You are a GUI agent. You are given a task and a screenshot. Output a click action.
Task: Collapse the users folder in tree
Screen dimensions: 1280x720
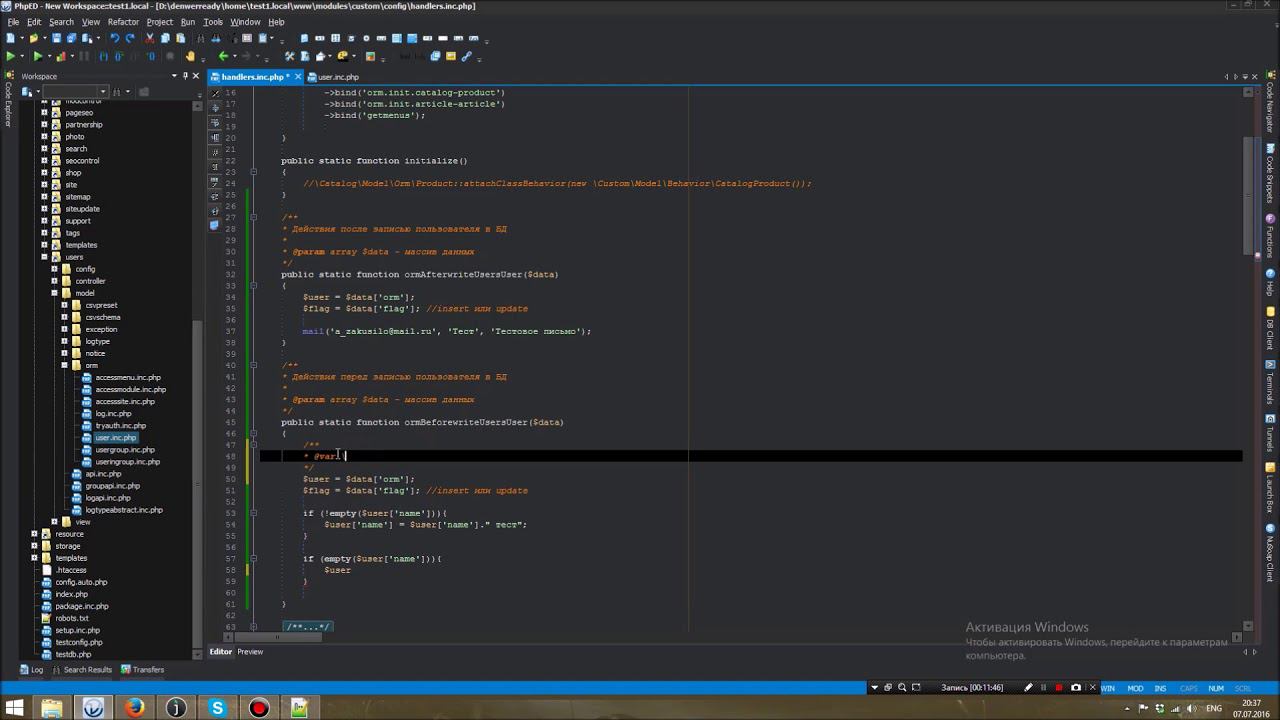[44, 257]
